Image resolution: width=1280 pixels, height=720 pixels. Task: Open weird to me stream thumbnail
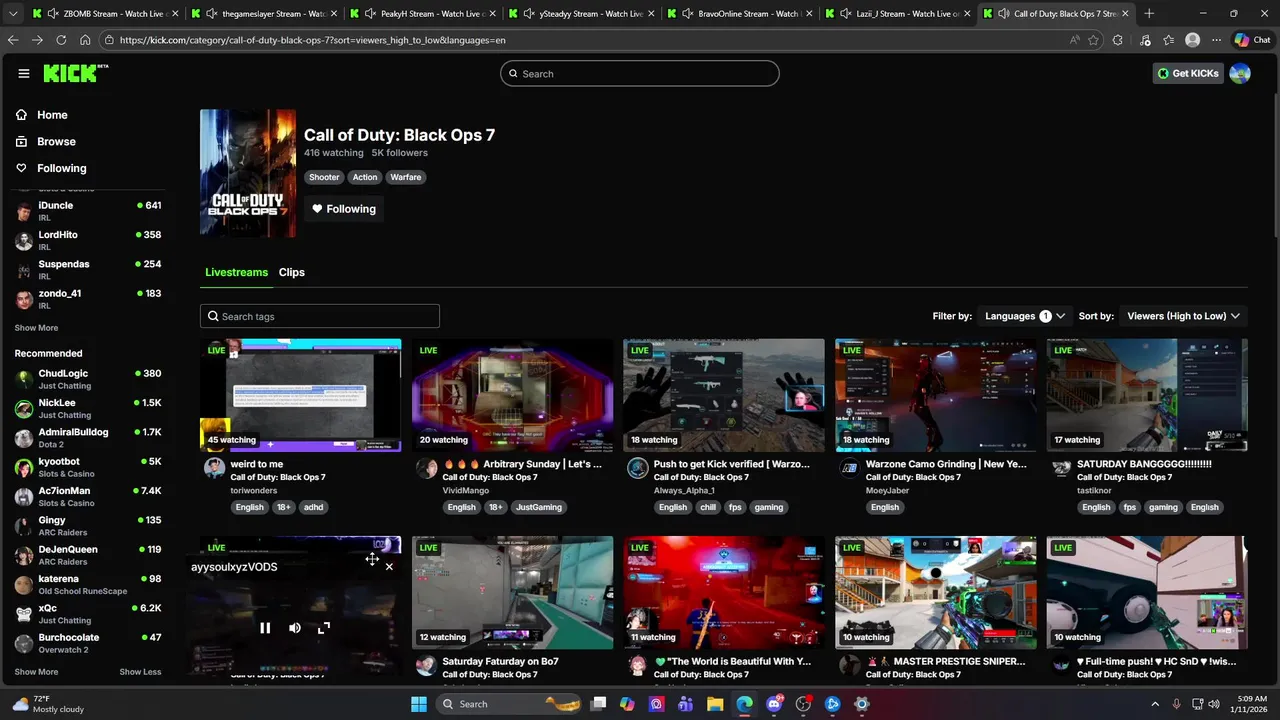301,395
